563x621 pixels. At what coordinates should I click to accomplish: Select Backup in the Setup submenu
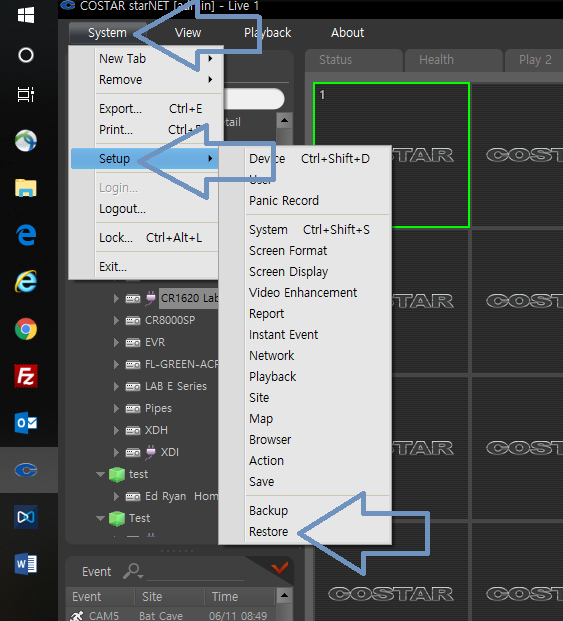(268, 511)
